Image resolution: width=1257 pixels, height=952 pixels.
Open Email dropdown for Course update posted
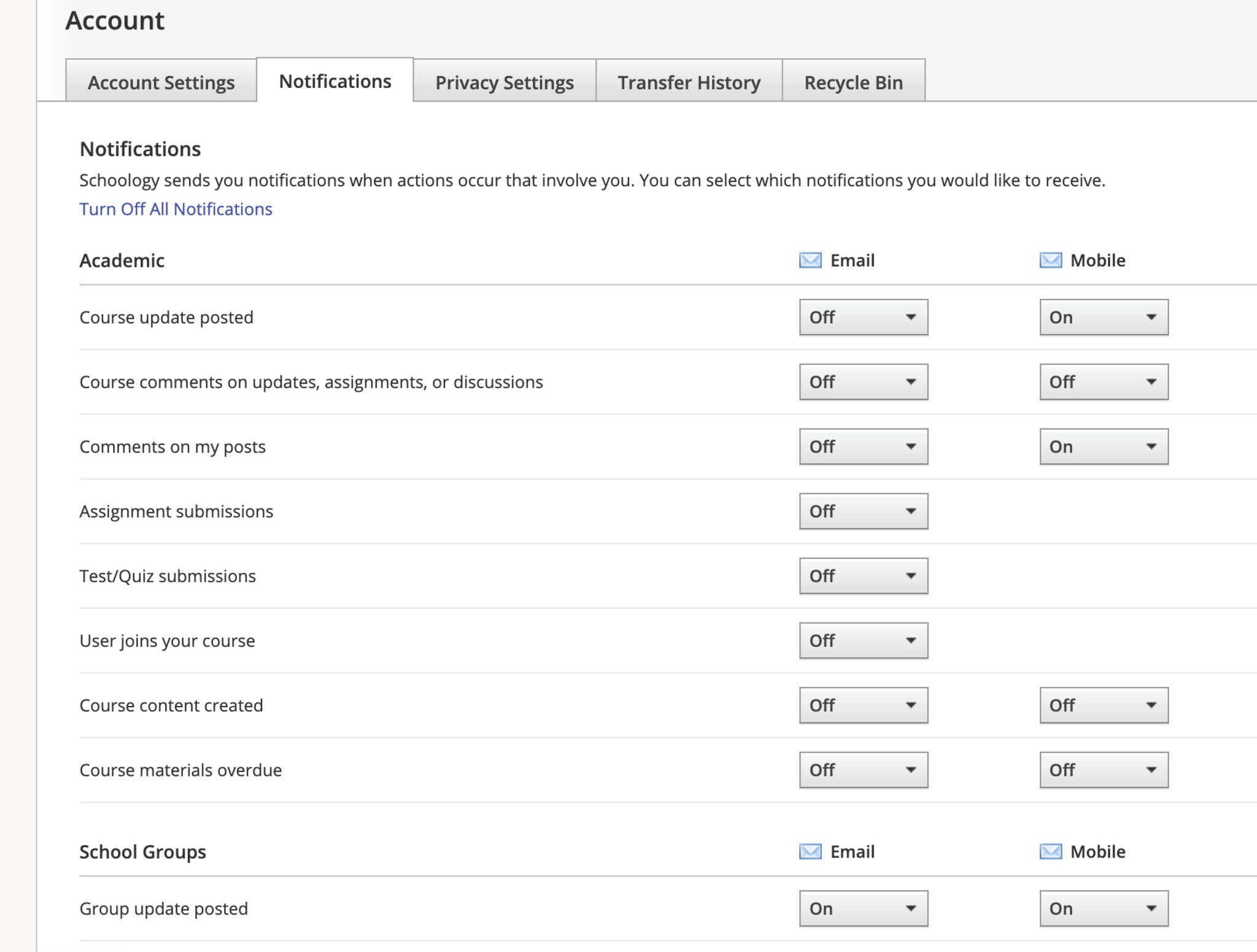click(863, 317)
